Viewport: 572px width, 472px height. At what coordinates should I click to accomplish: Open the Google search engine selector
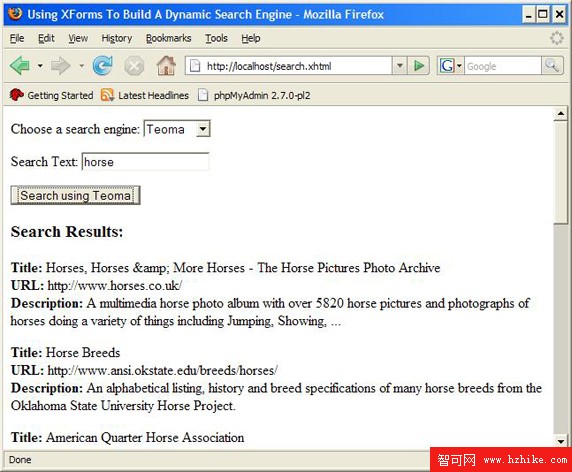coord(451,66)
